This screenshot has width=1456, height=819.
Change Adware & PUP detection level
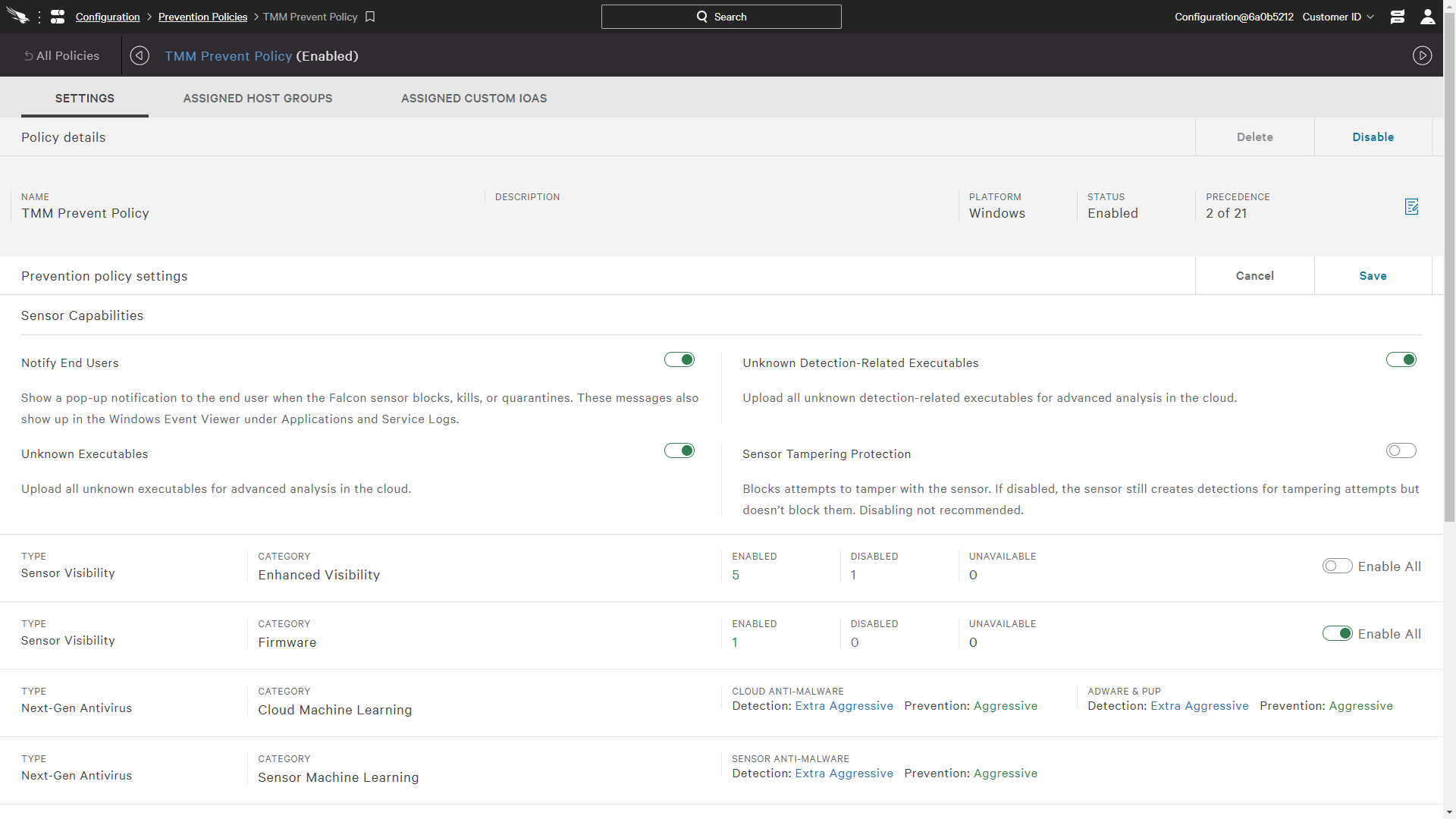click(1200, 706)
